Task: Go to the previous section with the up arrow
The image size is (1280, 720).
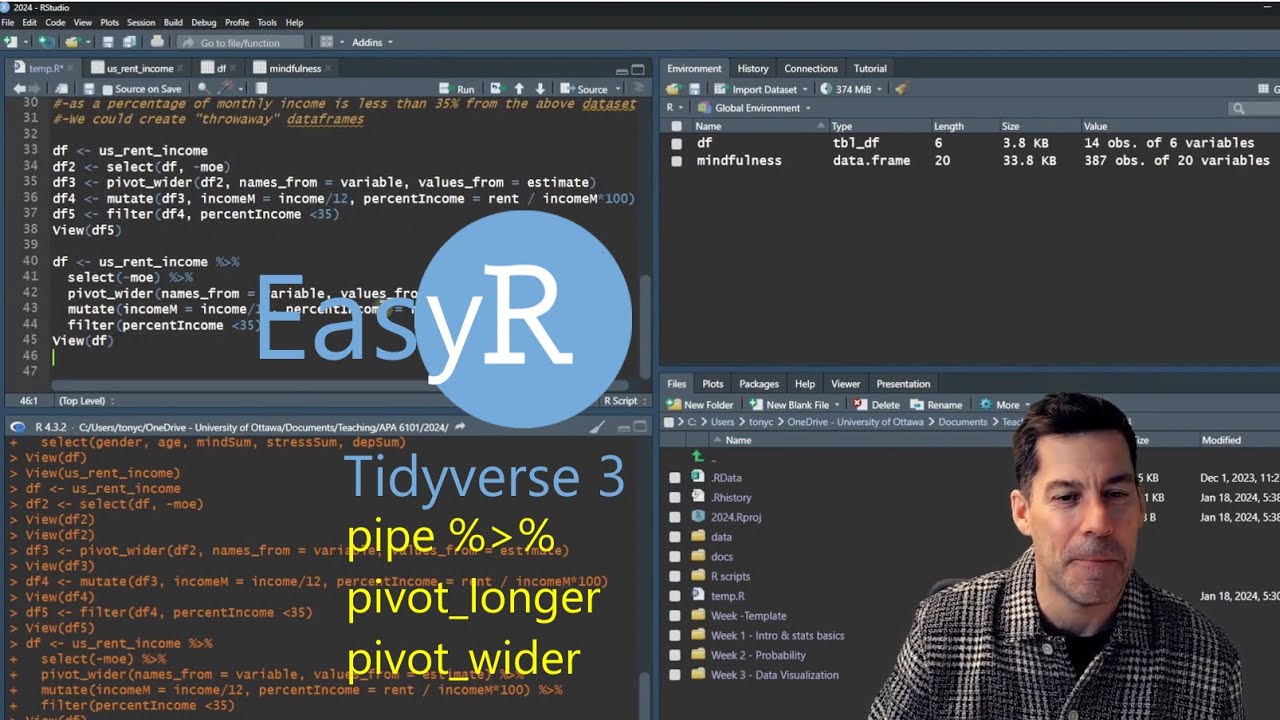Action: click(x=519, y=89)
